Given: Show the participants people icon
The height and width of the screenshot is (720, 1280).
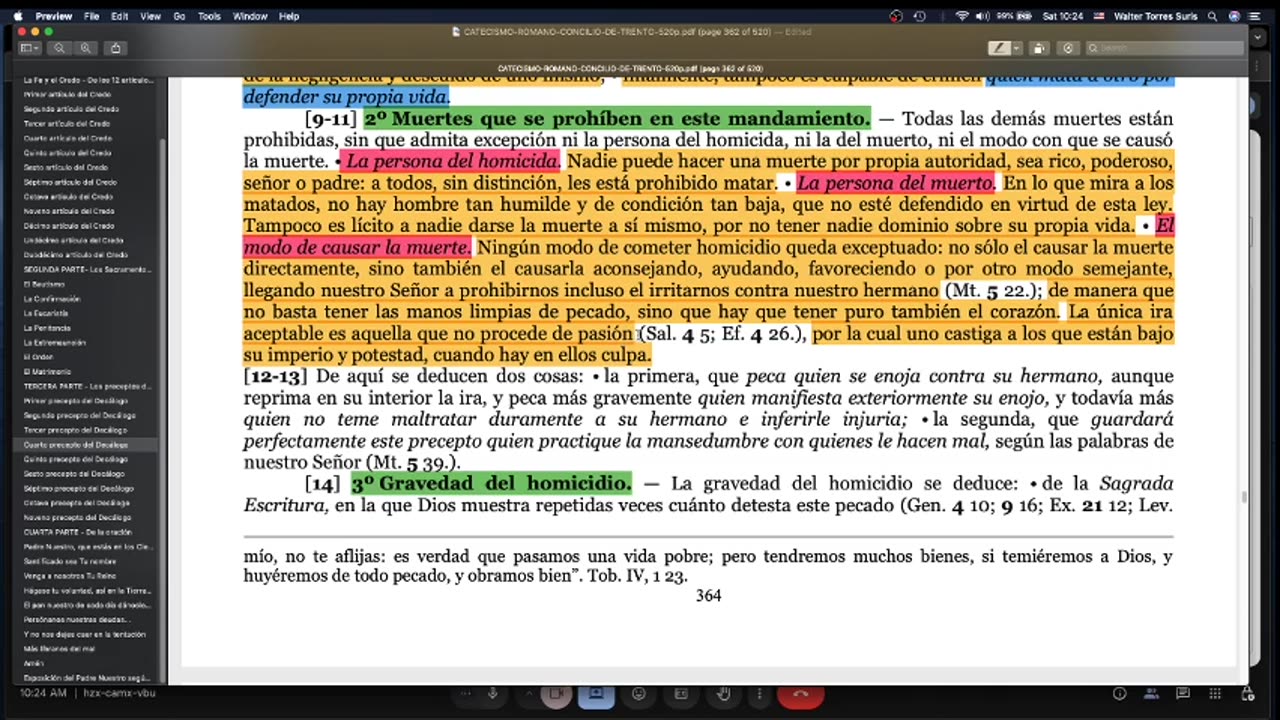Looking at the screenshot, I should (1151, 694).
